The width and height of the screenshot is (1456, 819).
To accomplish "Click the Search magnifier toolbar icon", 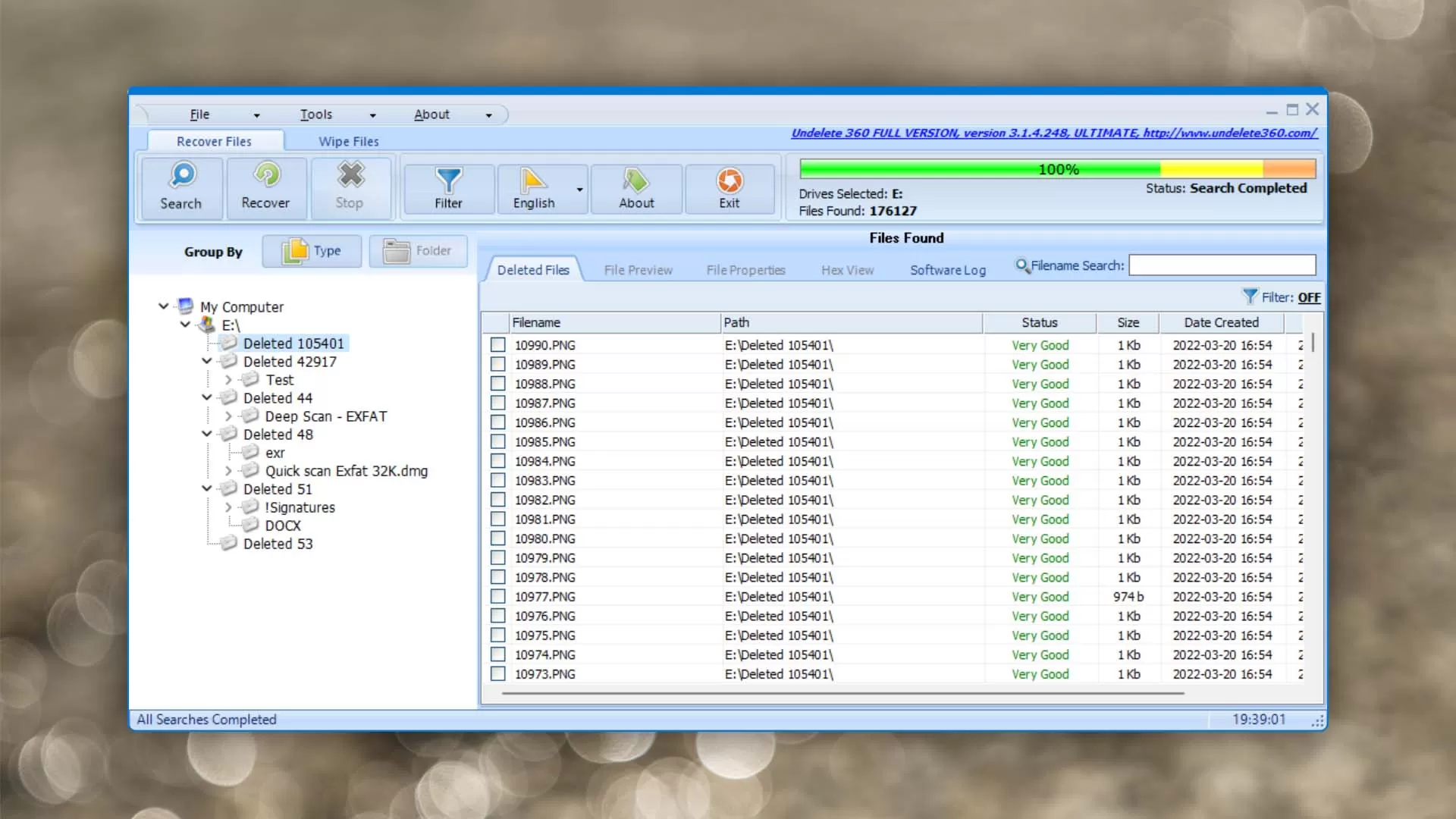I will pyautogui.click(x=182, y=175).
